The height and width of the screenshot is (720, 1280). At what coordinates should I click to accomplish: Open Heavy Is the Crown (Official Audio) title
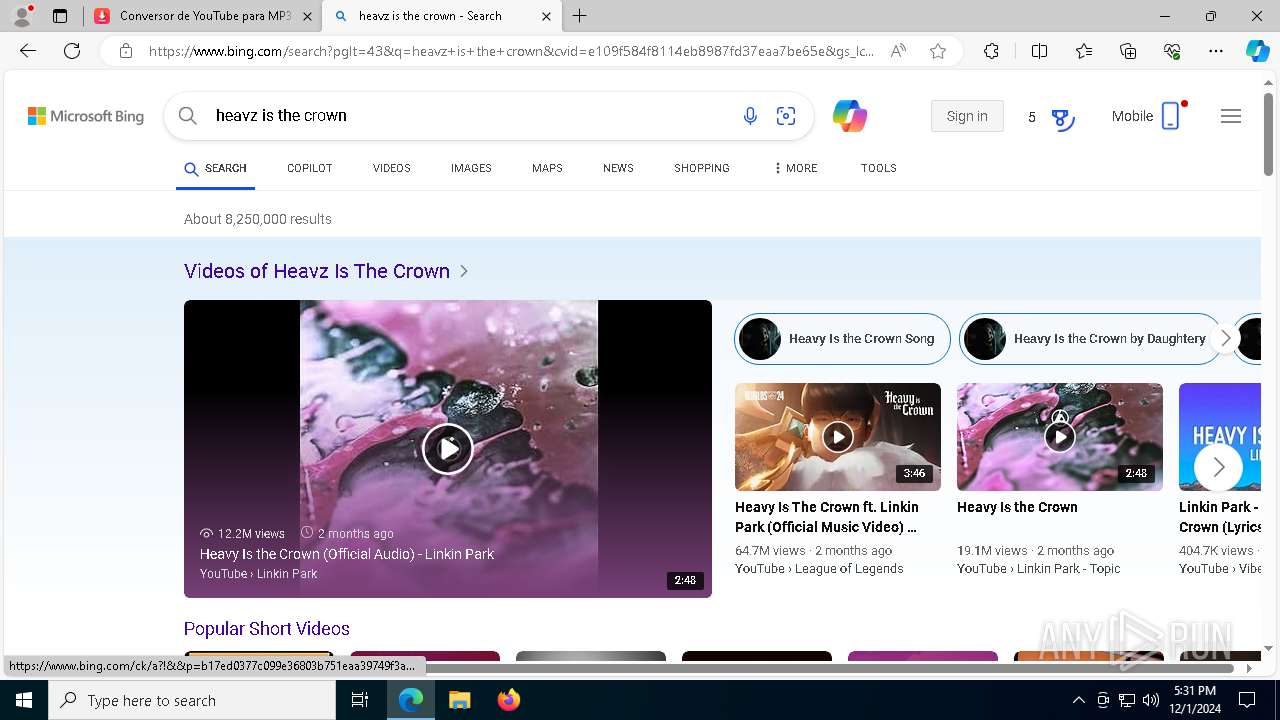(x=347, y=554)
